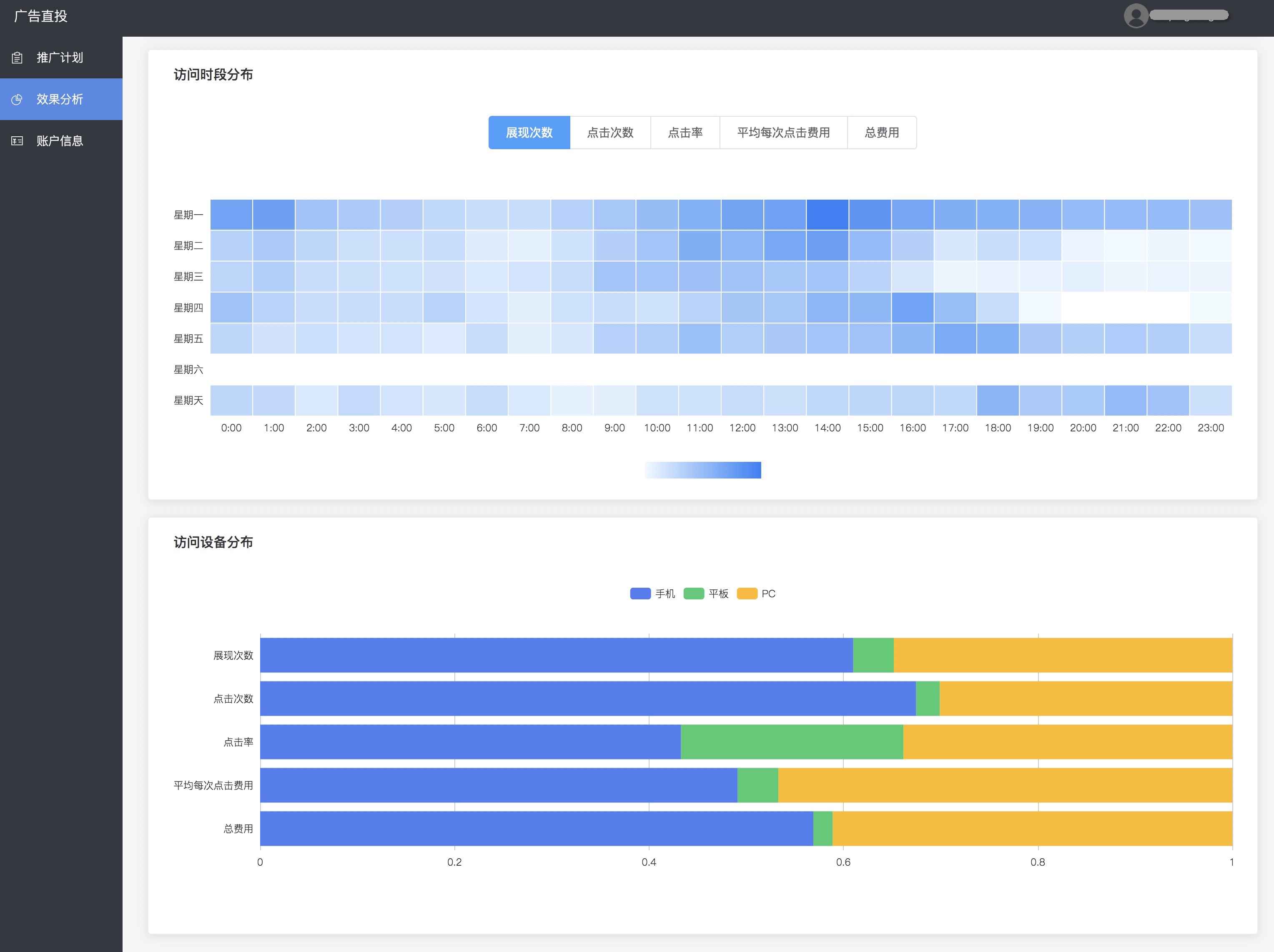Switch to the 总费用 tab

(x=881, y=133)
